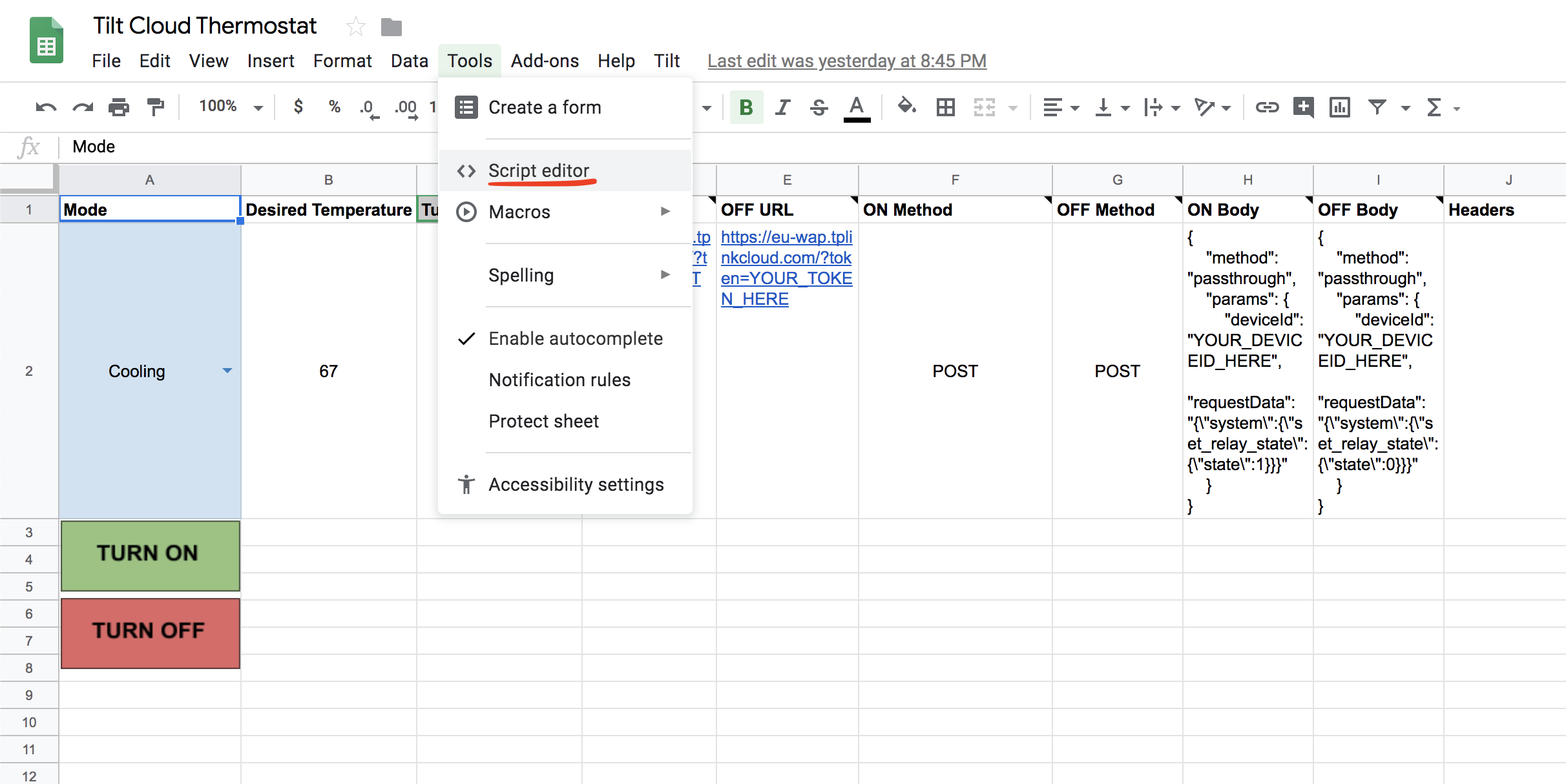This screenshot has height=784, width=1566.
Task: Open the text color picker
Action: tap(857, 108)
